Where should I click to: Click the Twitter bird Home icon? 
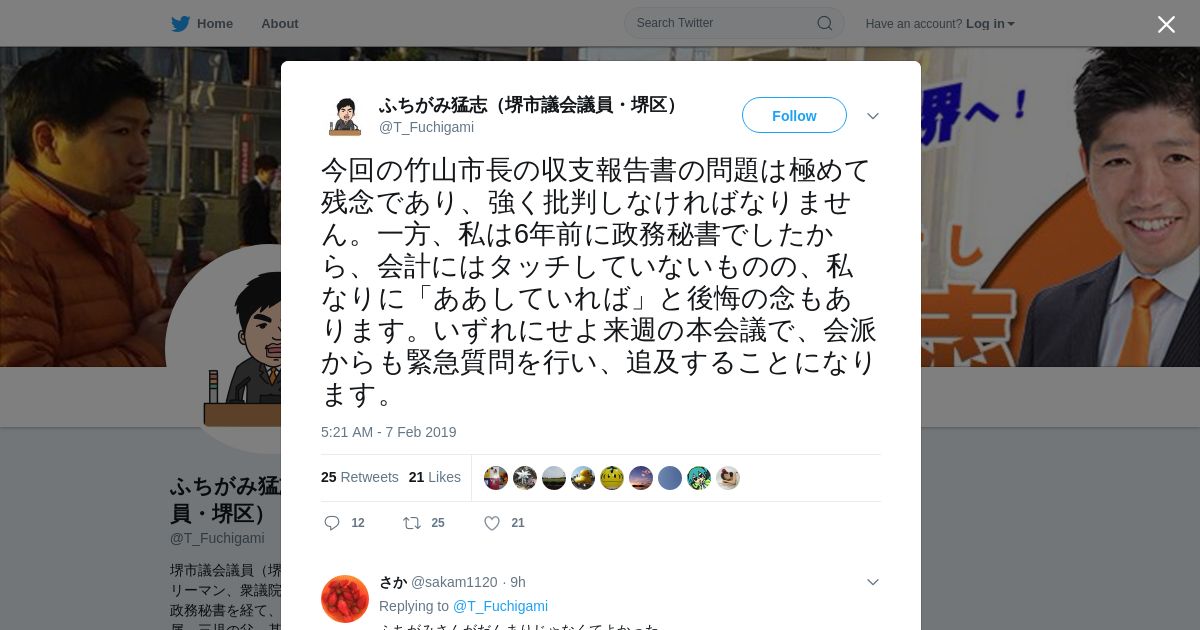tap(180, 24)
